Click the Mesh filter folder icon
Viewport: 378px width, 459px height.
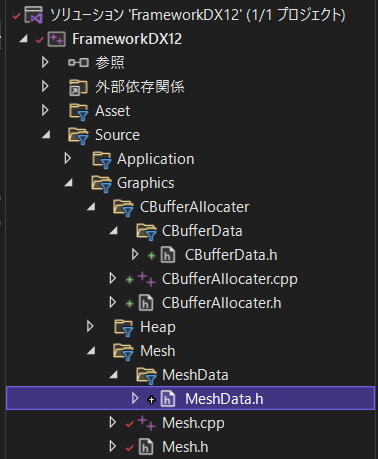[x=124, y=352]
